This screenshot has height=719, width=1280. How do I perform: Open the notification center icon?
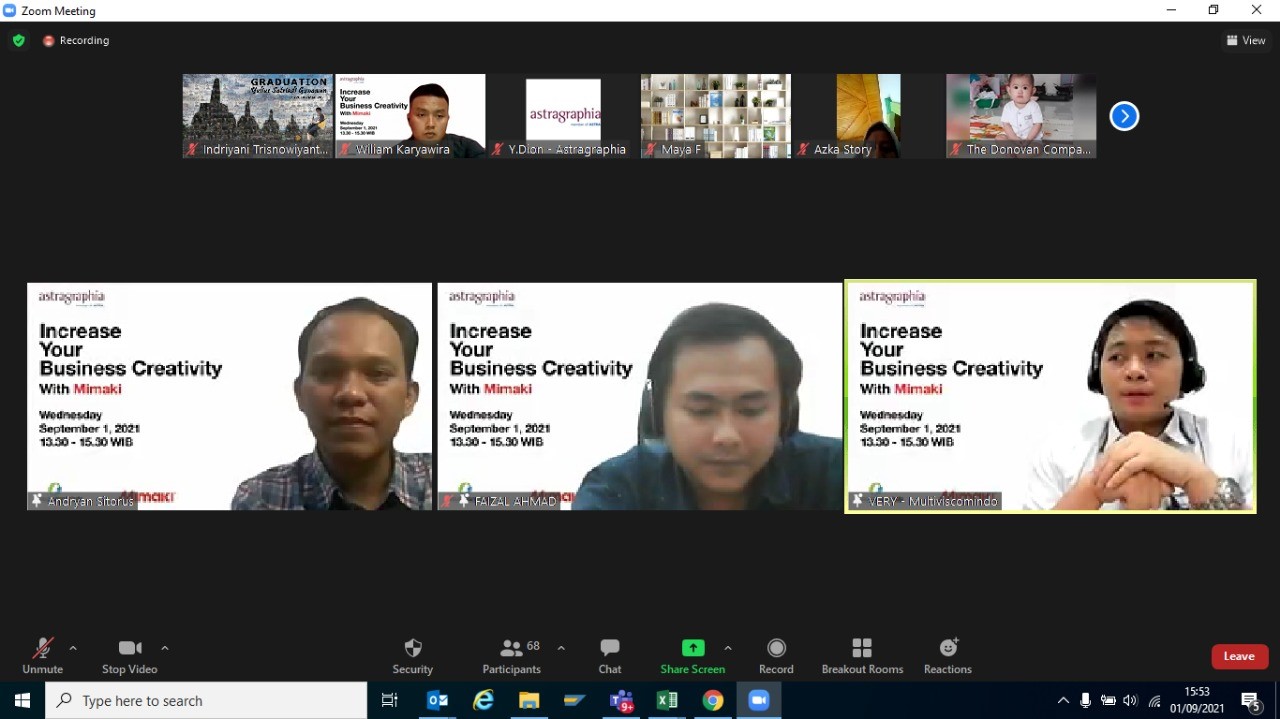pyautogui.click(x=1250, y=701)
